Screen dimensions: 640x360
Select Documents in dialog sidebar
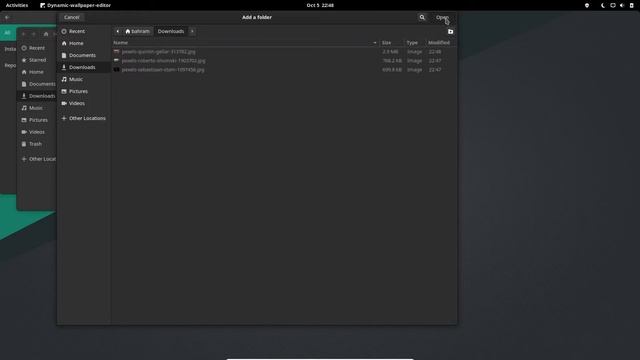(x=84, y=55)
